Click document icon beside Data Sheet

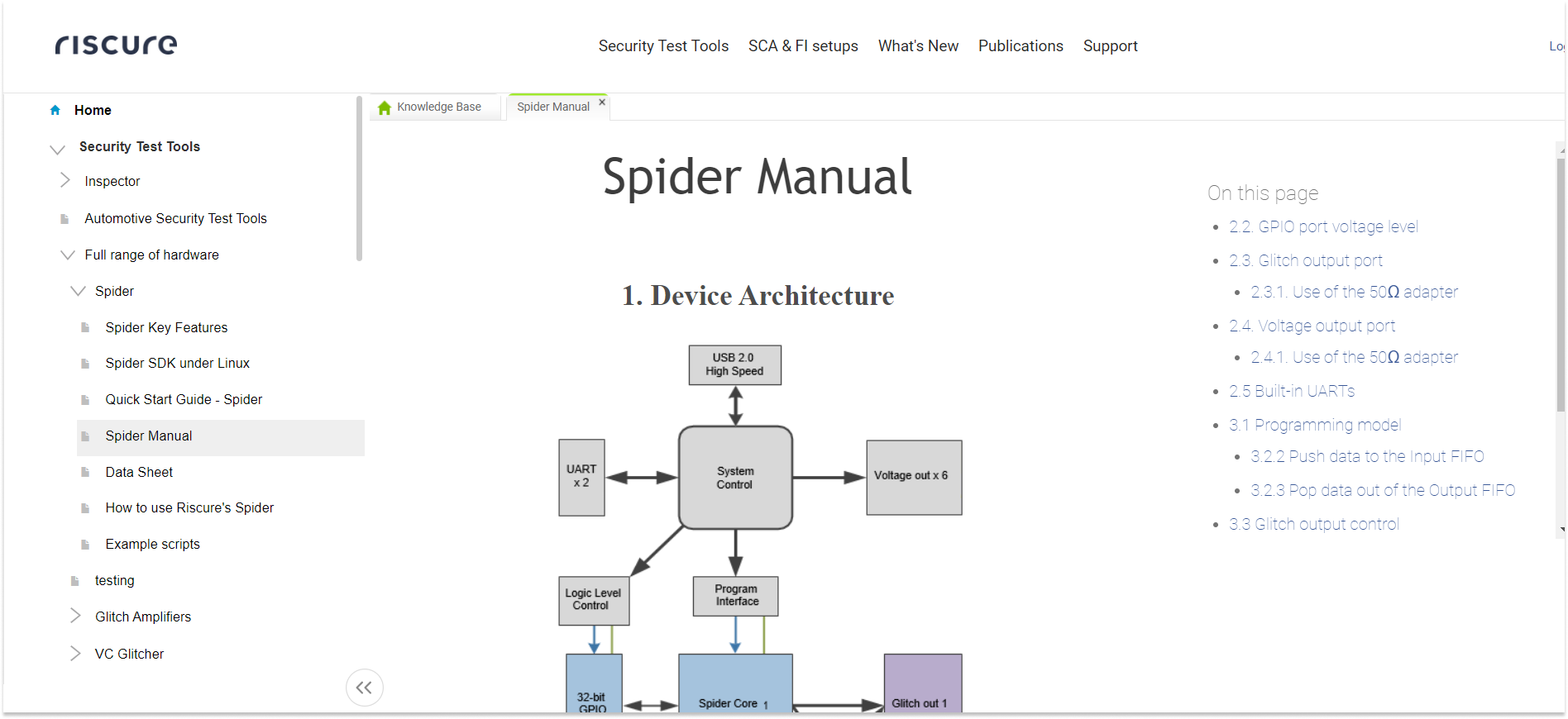point(85,473)
